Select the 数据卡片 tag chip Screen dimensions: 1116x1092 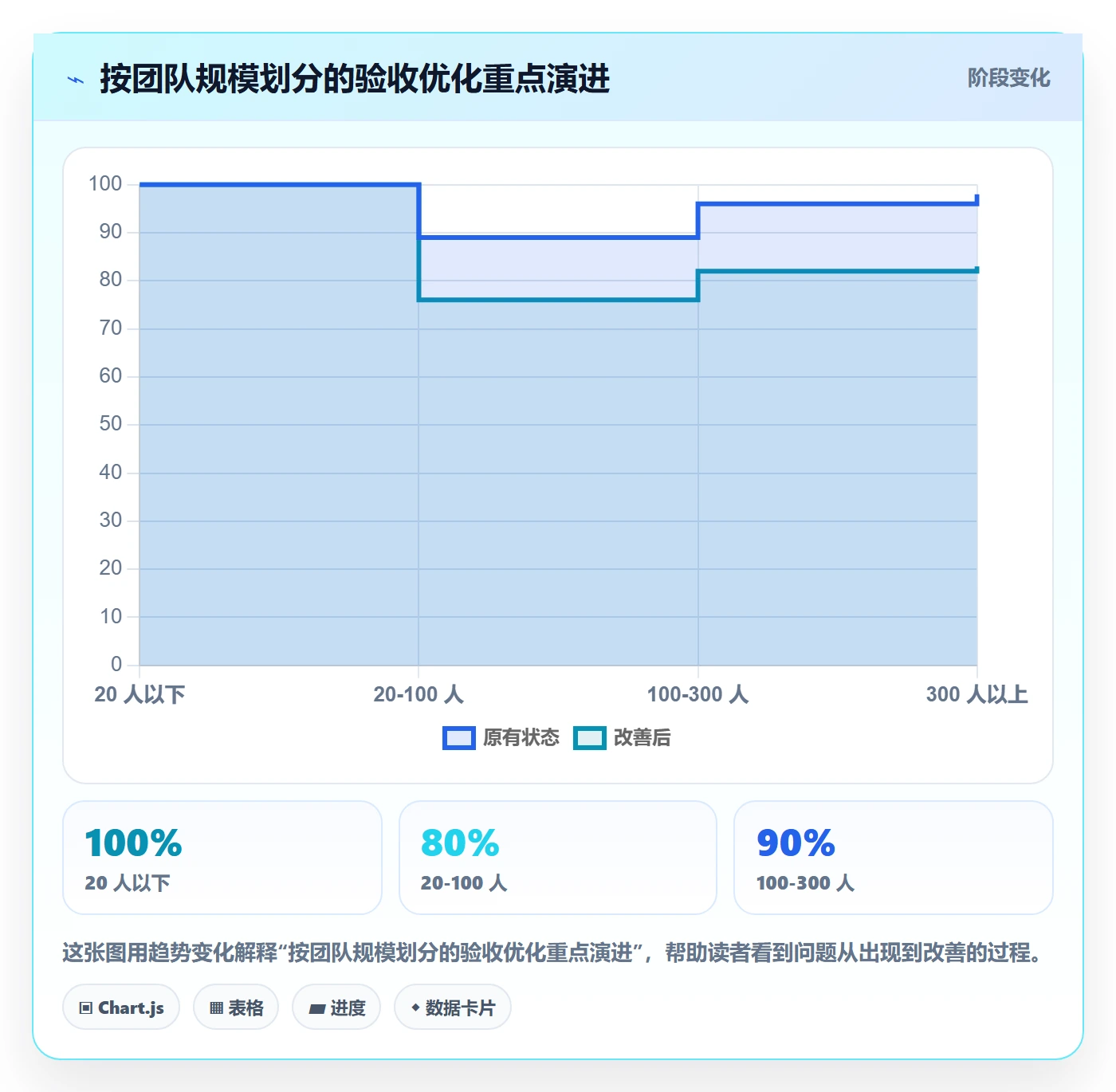(x=453, y=1008)
